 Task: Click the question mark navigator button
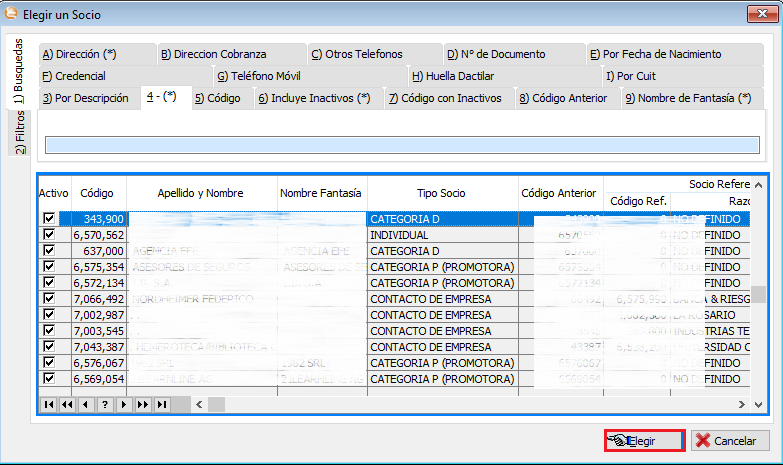pyautogui.click(x=104, y=404)
